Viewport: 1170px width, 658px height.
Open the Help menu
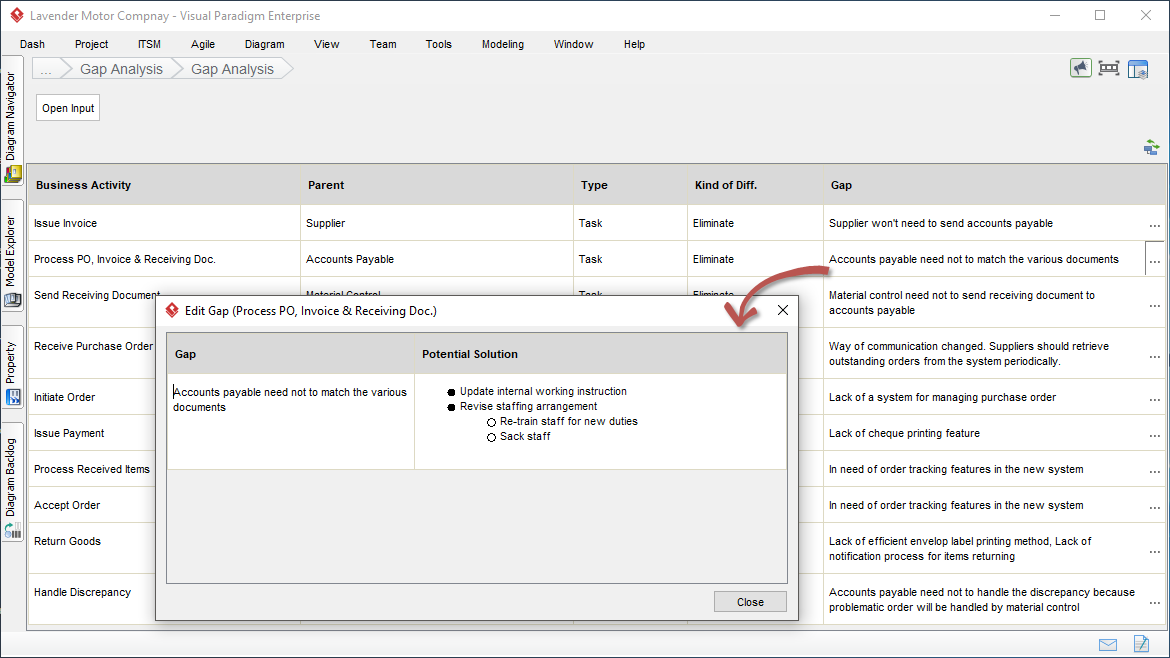coord(634,44)
